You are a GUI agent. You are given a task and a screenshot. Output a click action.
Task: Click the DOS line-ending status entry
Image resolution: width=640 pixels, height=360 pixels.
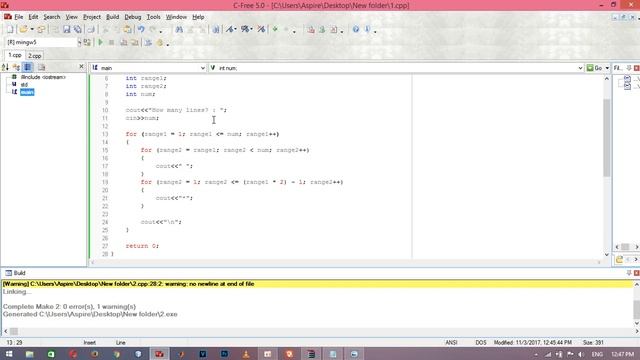[481, 342]
